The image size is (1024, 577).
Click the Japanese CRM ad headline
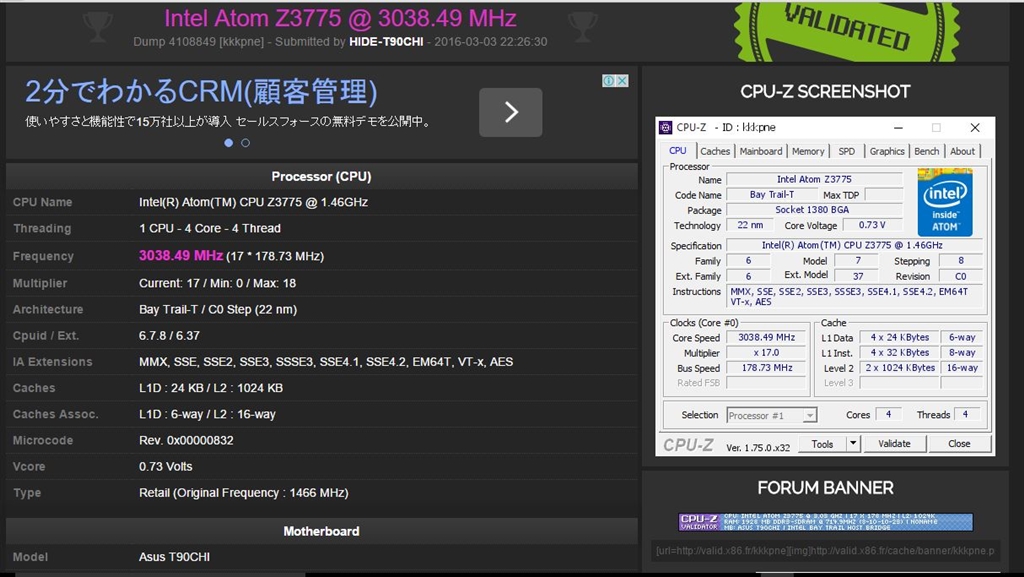coord(201,91)
